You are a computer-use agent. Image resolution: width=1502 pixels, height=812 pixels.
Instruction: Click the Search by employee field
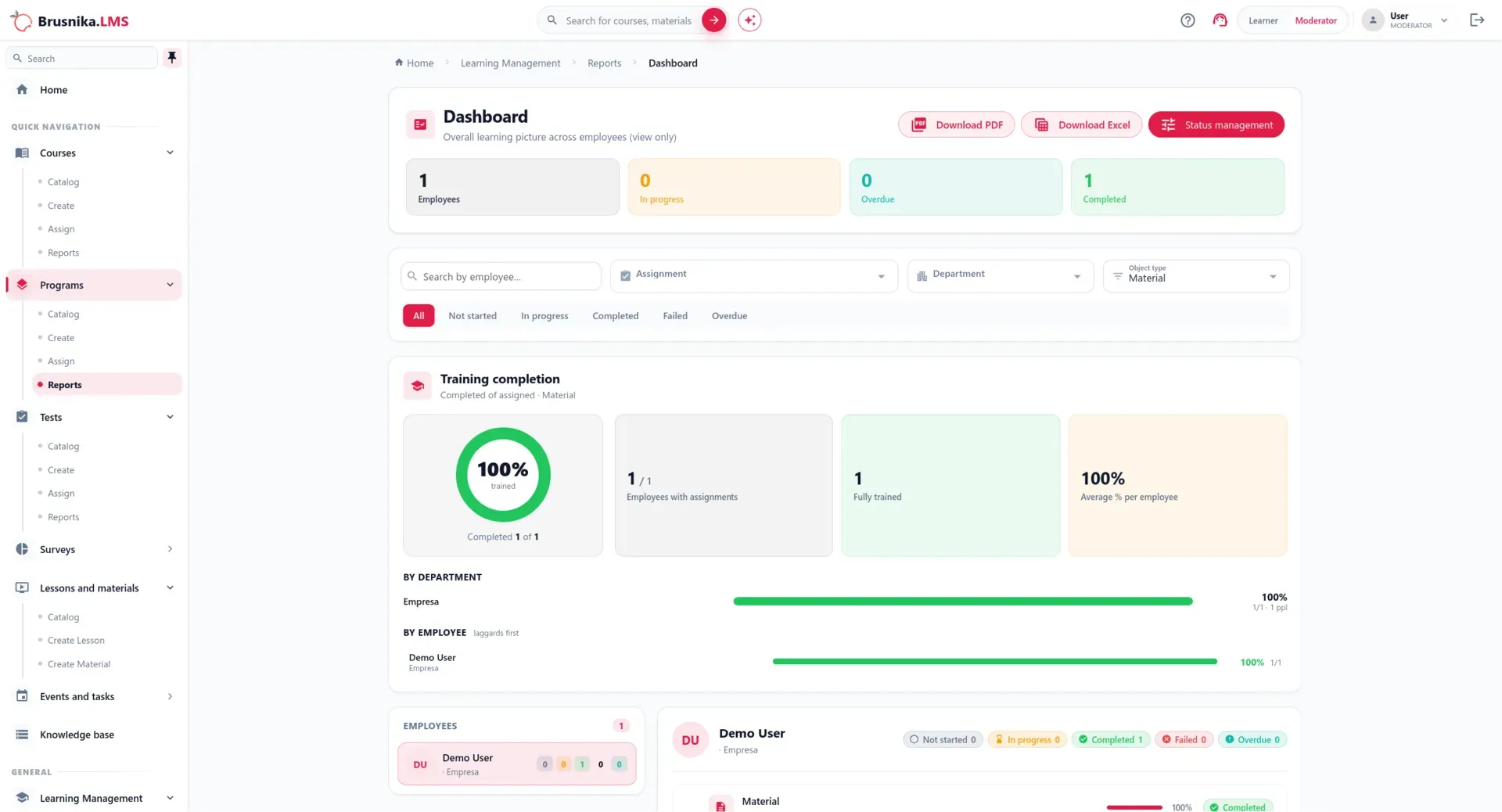pyautogui.click(x=501, y=276)
